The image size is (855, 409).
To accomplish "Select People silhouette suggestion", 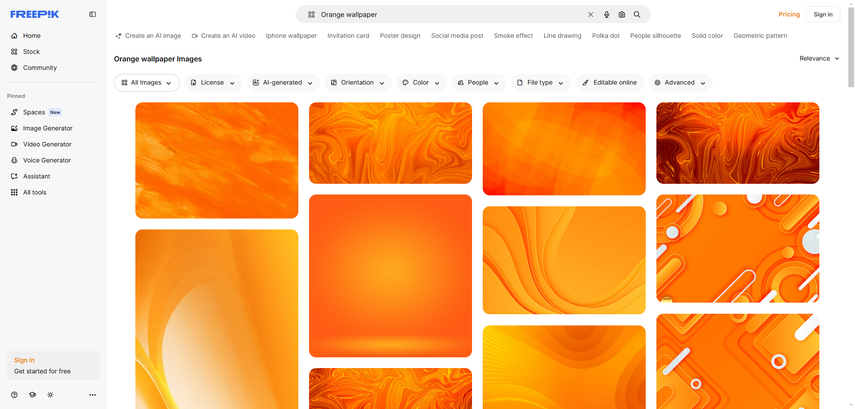I will pyautogui.click(x=655, y=35).
